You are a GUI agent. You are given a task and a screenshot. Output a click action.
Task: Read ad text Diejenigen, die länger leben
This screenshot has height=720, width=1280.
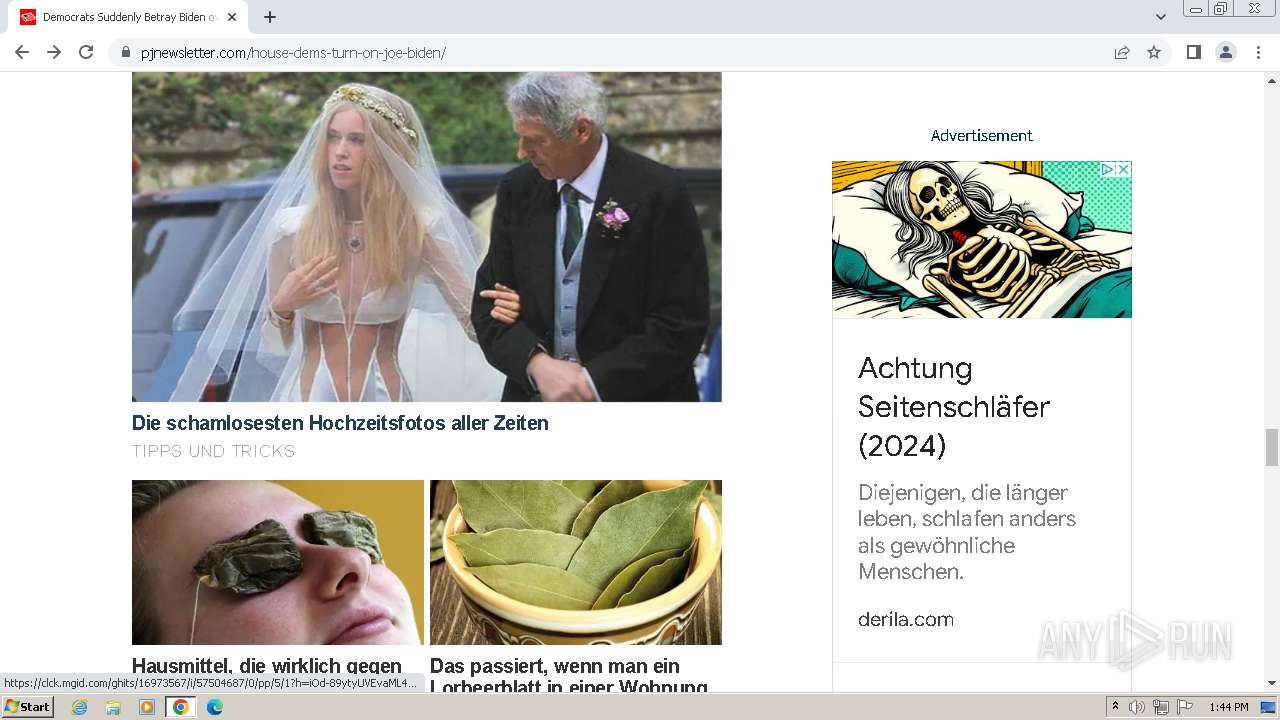tap(967, 532)
